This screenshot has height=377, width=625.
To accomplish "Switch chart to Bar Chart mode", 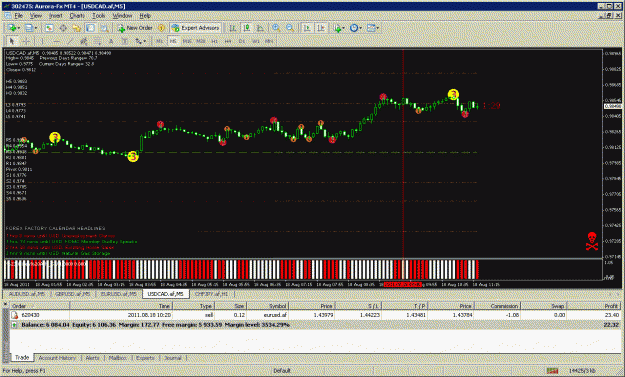I will pyautogui.click(x=232, y=28).
